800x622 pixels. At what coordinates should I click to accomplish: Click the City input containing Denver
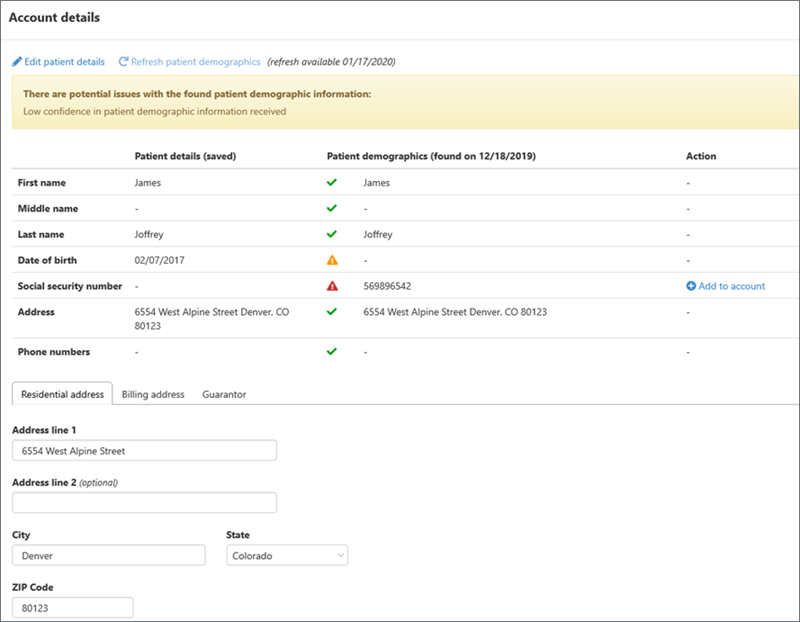[109, 555]
